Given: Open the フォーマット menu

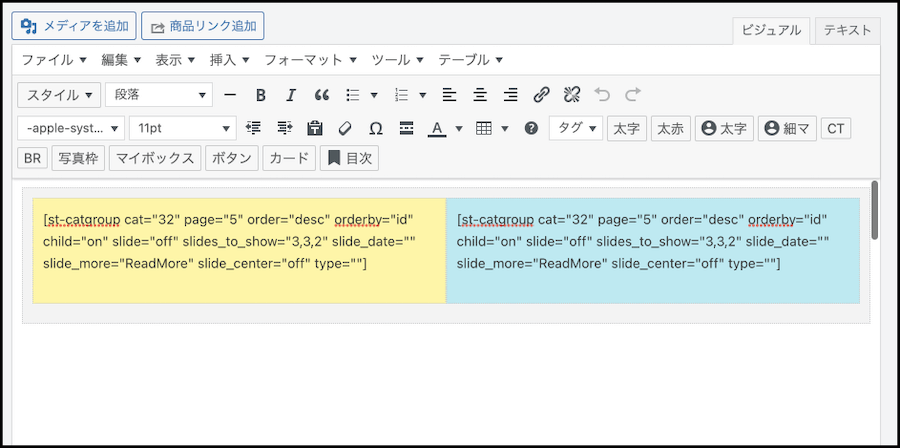Looking at the screenshot, I should pos(310,60).
